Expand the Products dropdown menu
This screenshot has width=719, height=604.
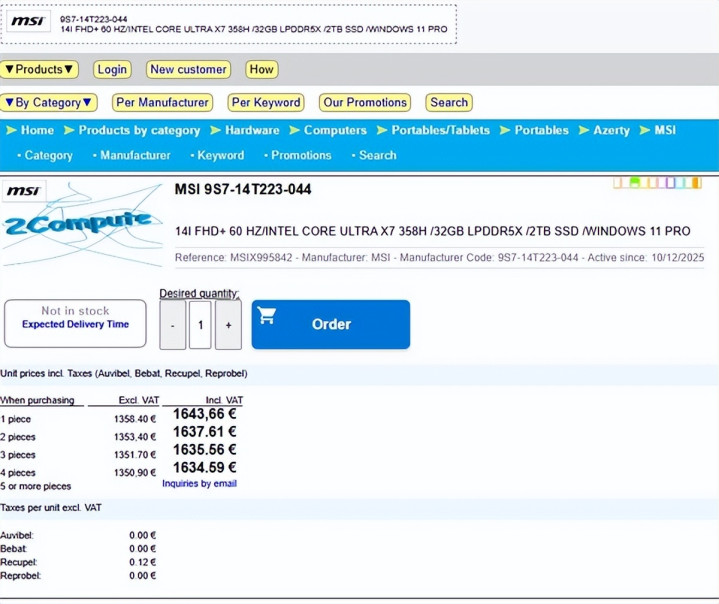coord(39,70)
